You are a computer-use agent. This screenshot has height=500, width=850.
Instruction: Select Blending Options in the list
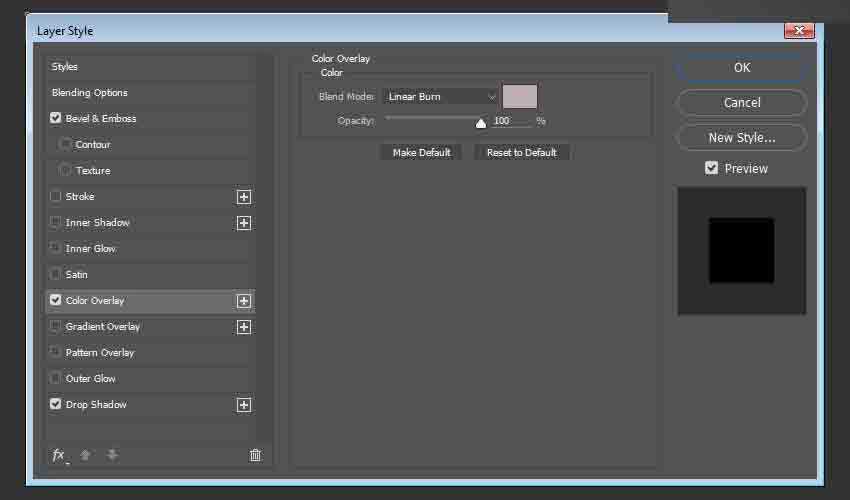click(x=90, y=93)
